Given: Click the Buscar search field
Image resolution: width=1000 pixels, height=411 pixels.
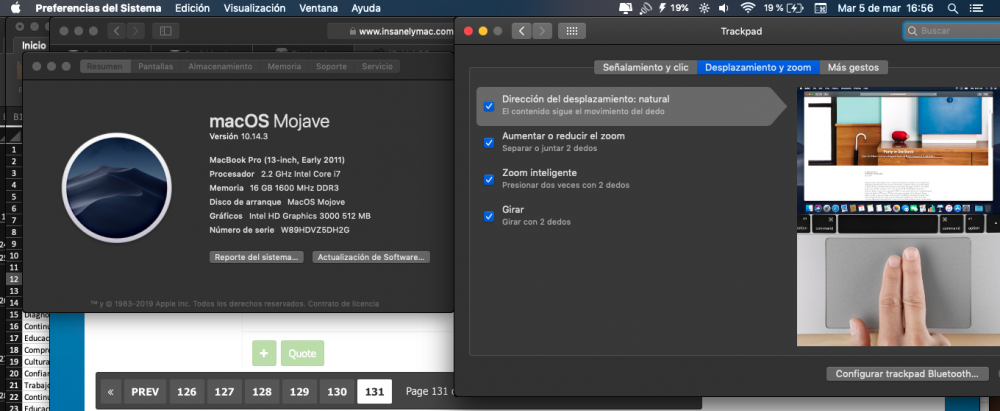Looking at the screenshot, I should [x=952, y=31].
